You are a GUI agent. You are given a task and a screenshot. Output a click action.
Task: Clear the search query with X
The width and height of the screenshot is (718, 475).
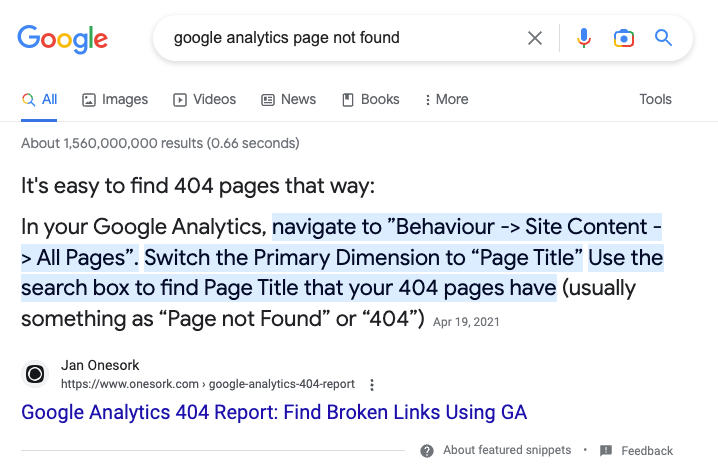[534, 38]
